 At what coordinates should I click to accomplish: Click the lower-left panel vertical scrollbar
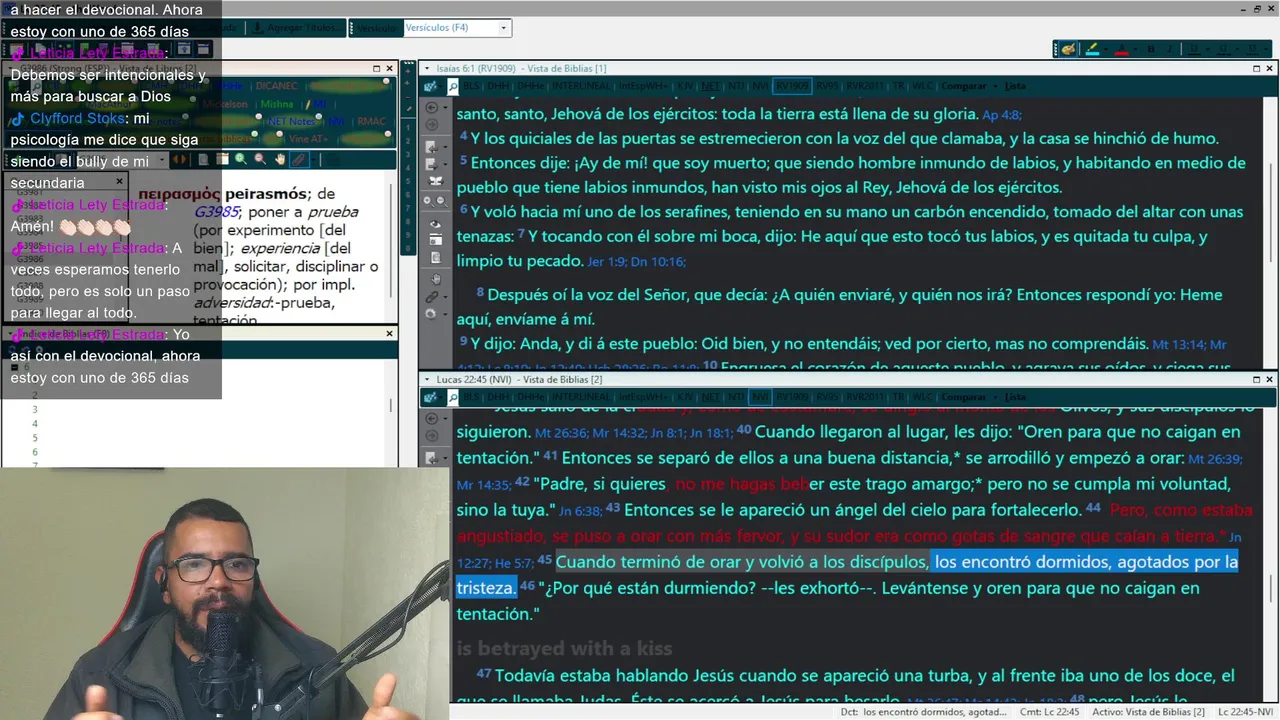tap(391, 405)
